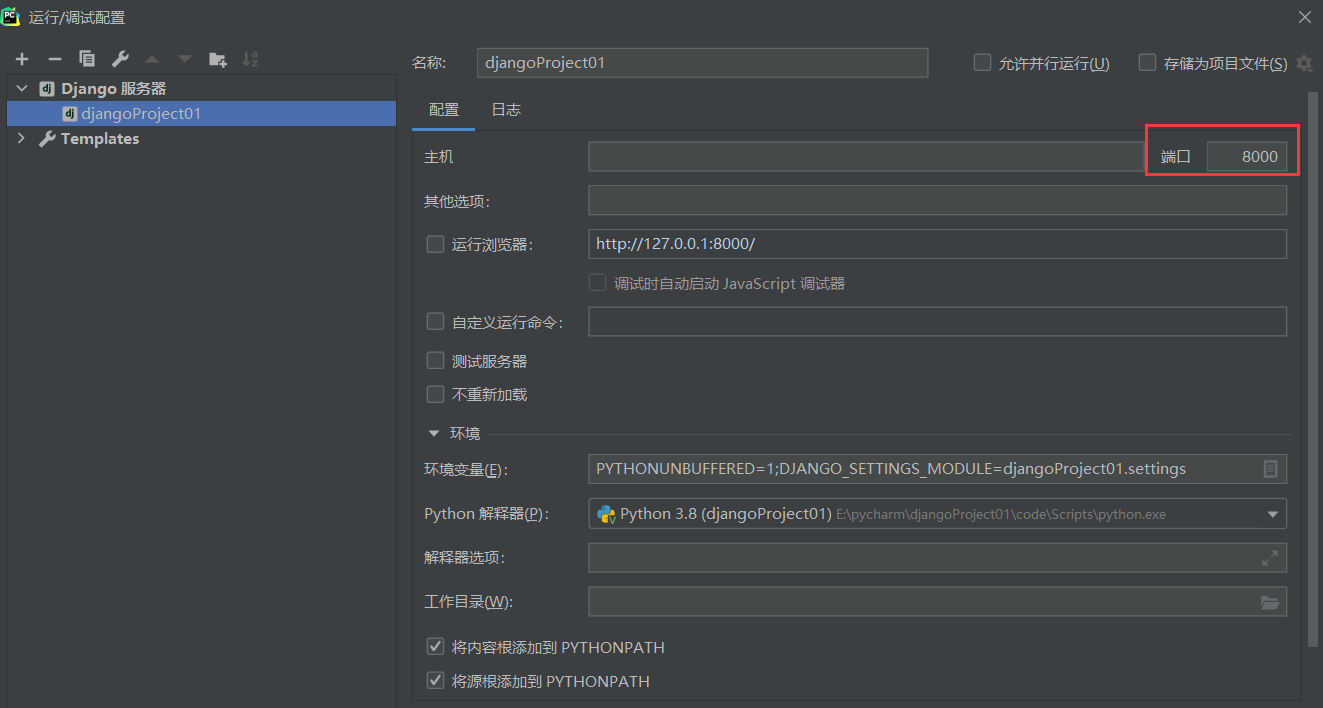Collapse the 环境 section

coord(434,433)
